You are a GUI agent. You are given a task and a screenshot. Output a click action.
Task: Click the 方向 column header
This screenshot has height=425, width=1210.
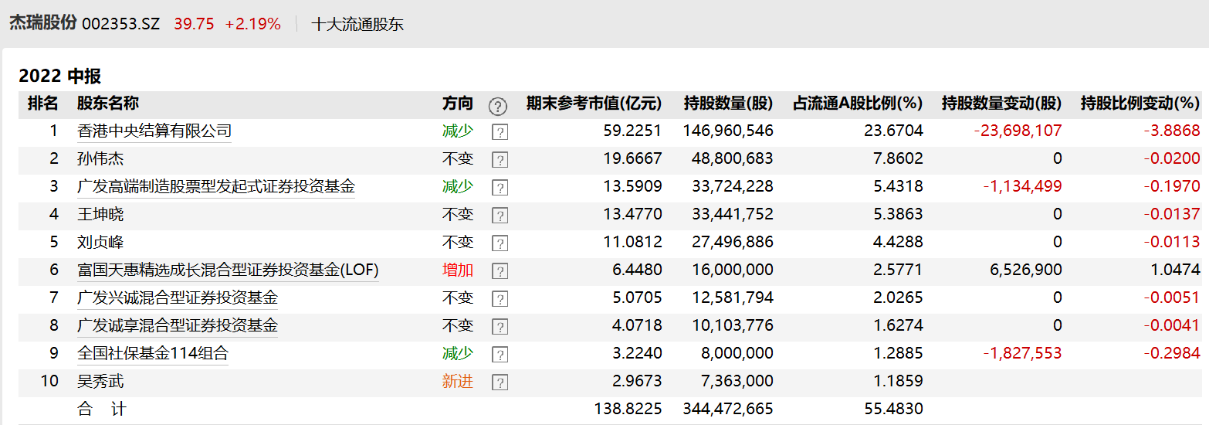458,103
